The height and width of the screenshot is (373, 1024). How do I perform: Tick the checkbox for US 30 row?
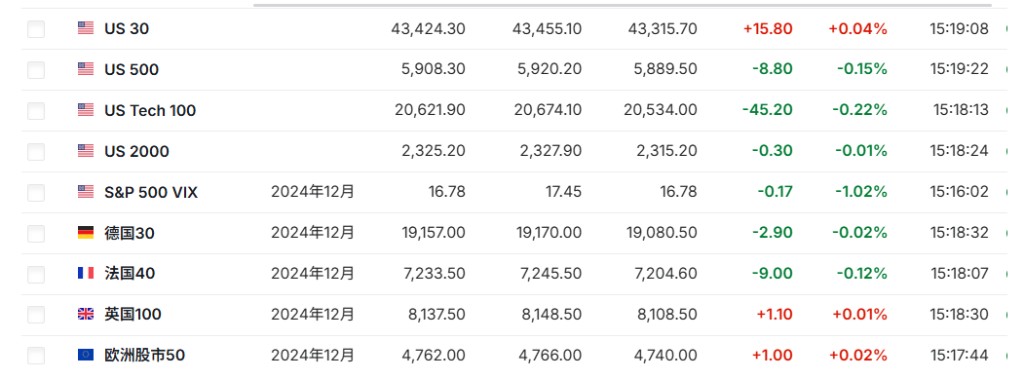[x=36, y=29]
